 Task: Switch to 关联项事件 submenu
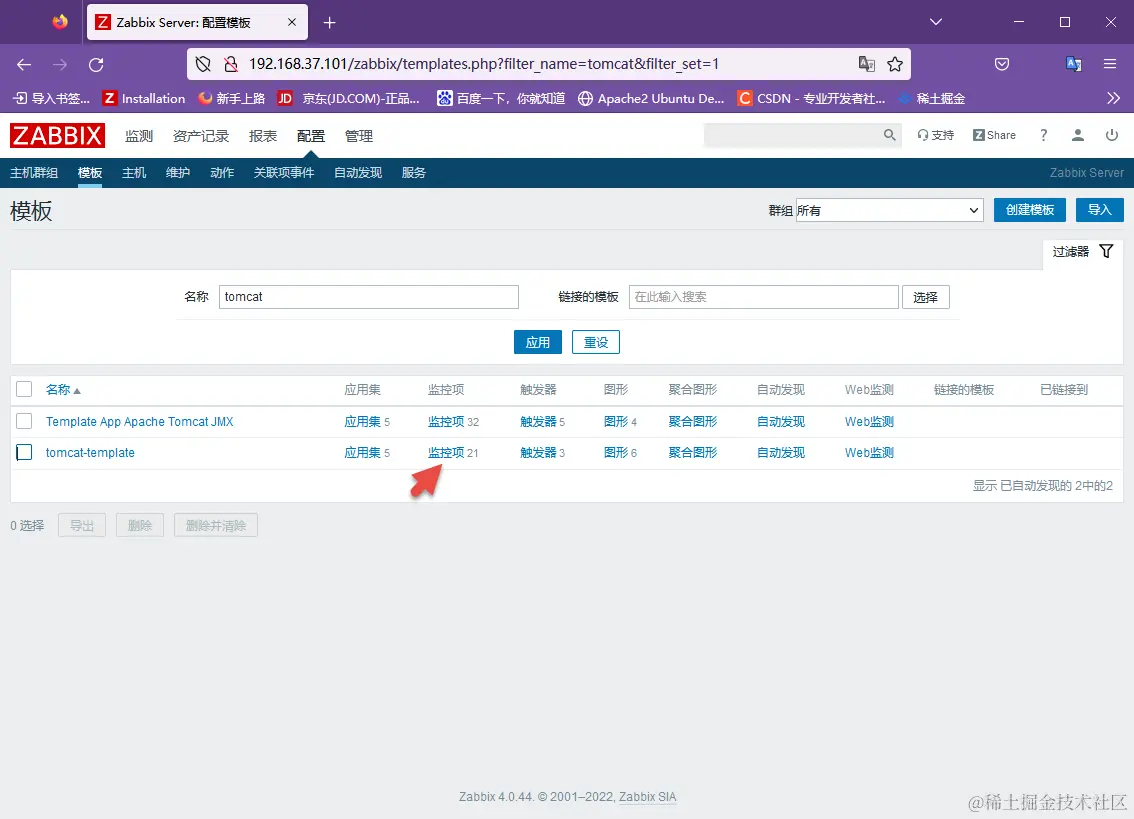tap(284, 173)
